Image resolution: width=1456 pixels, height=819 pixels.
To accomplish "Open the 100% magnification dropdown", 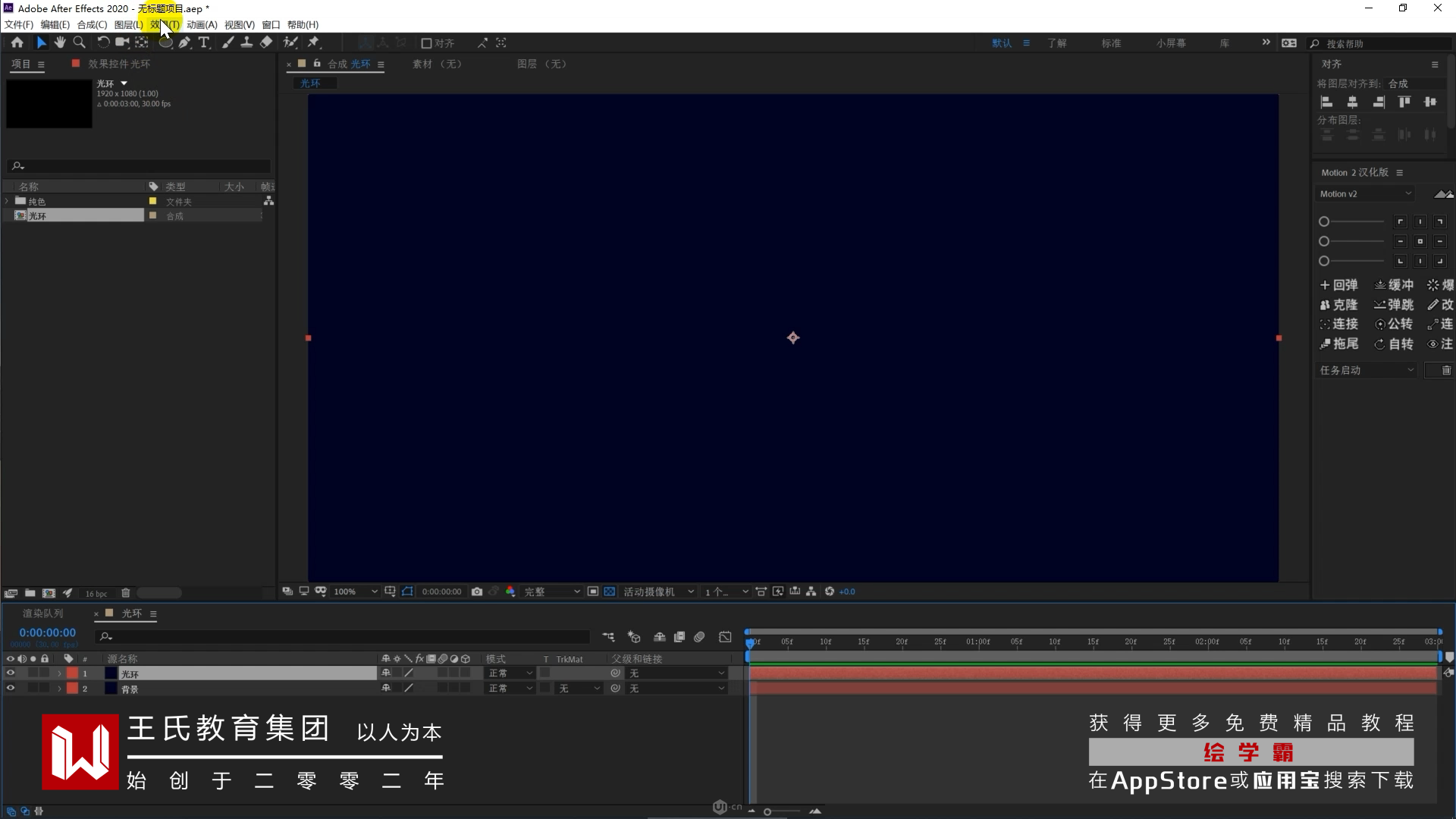I will [355, 591].
